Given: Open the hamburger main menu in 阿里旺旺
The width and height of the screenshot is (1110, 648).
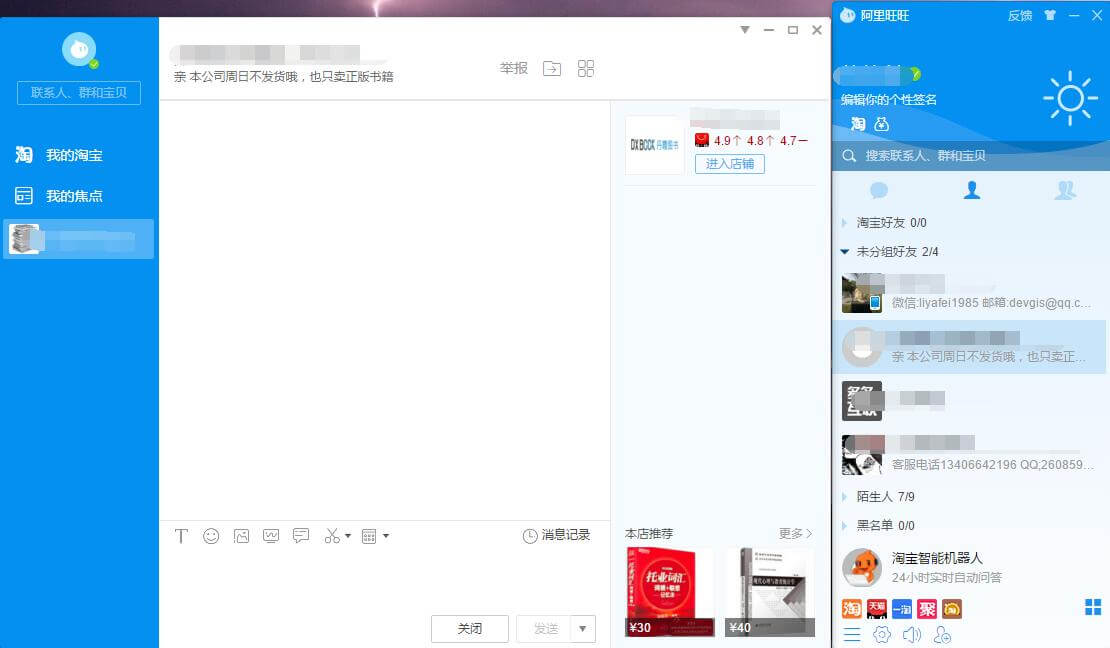Looking at the screenshot, I should point(852,635).
